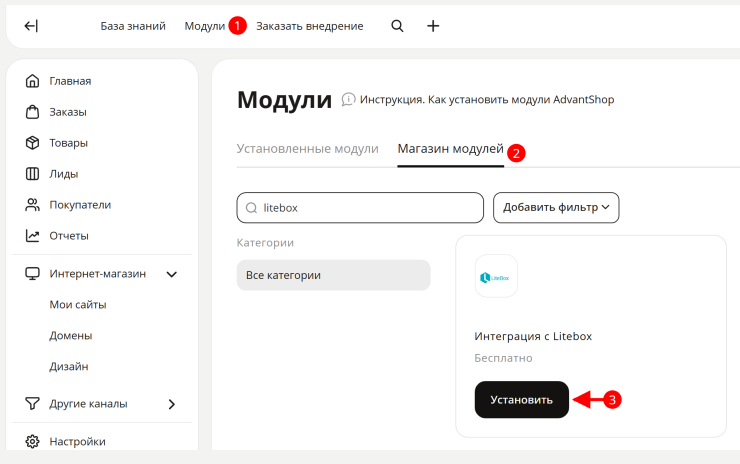Click the Litebox logo thumbnail

pos(496,276)
